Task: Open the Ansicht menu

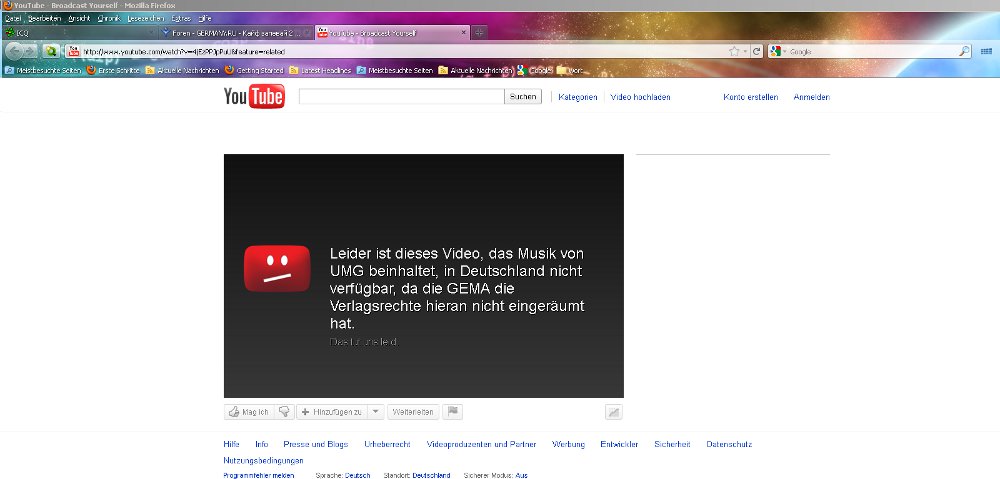Action: pyautogui.click(x=79, y=18)
